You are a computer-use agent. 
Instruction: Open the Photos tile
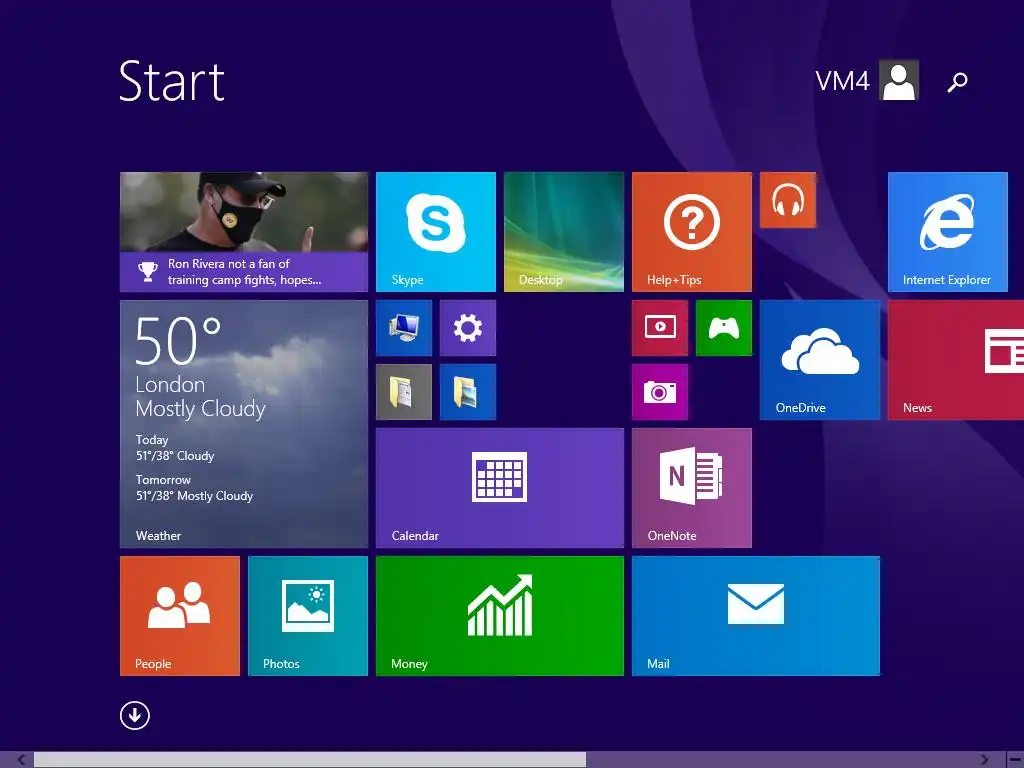pos(308,616)
